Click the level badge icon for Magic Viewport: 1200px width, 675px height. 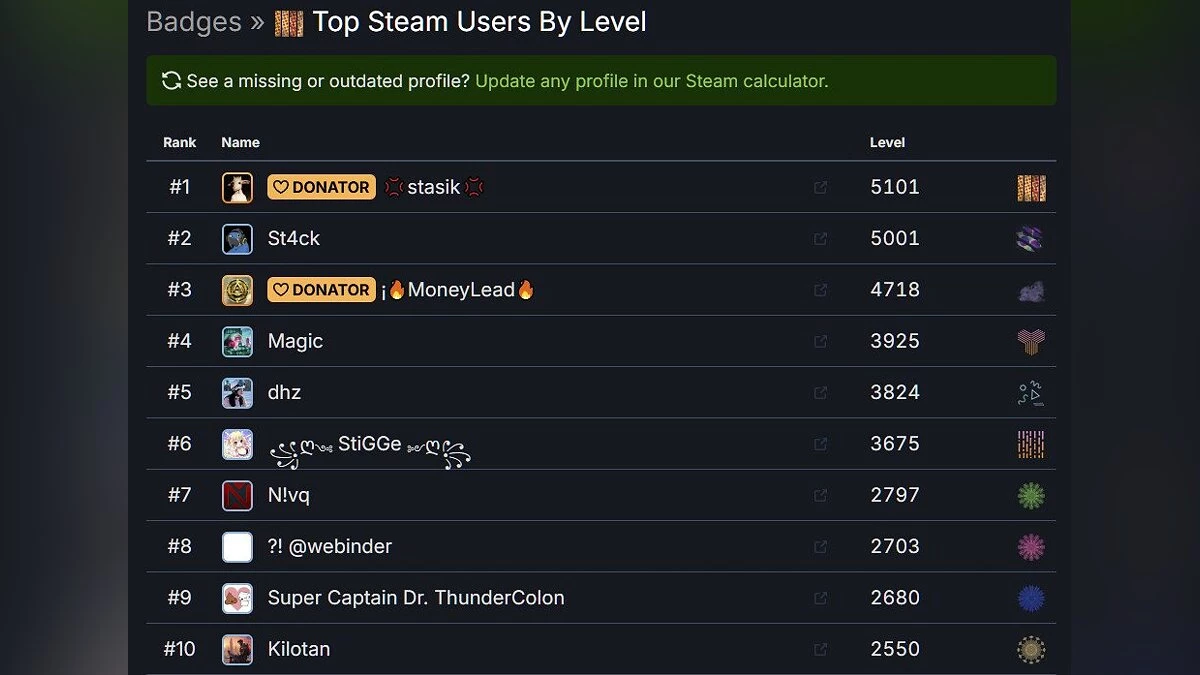[1031, 342]
